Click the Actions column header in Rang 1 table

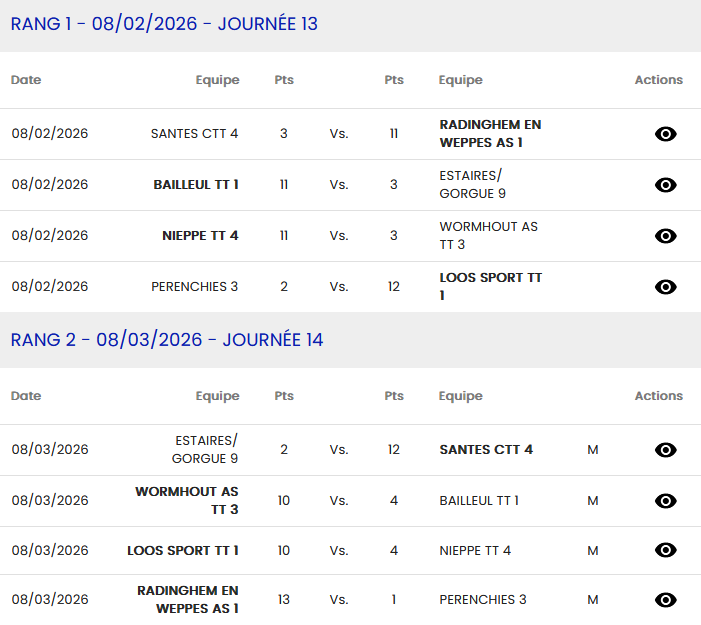(x=658, y=80)
